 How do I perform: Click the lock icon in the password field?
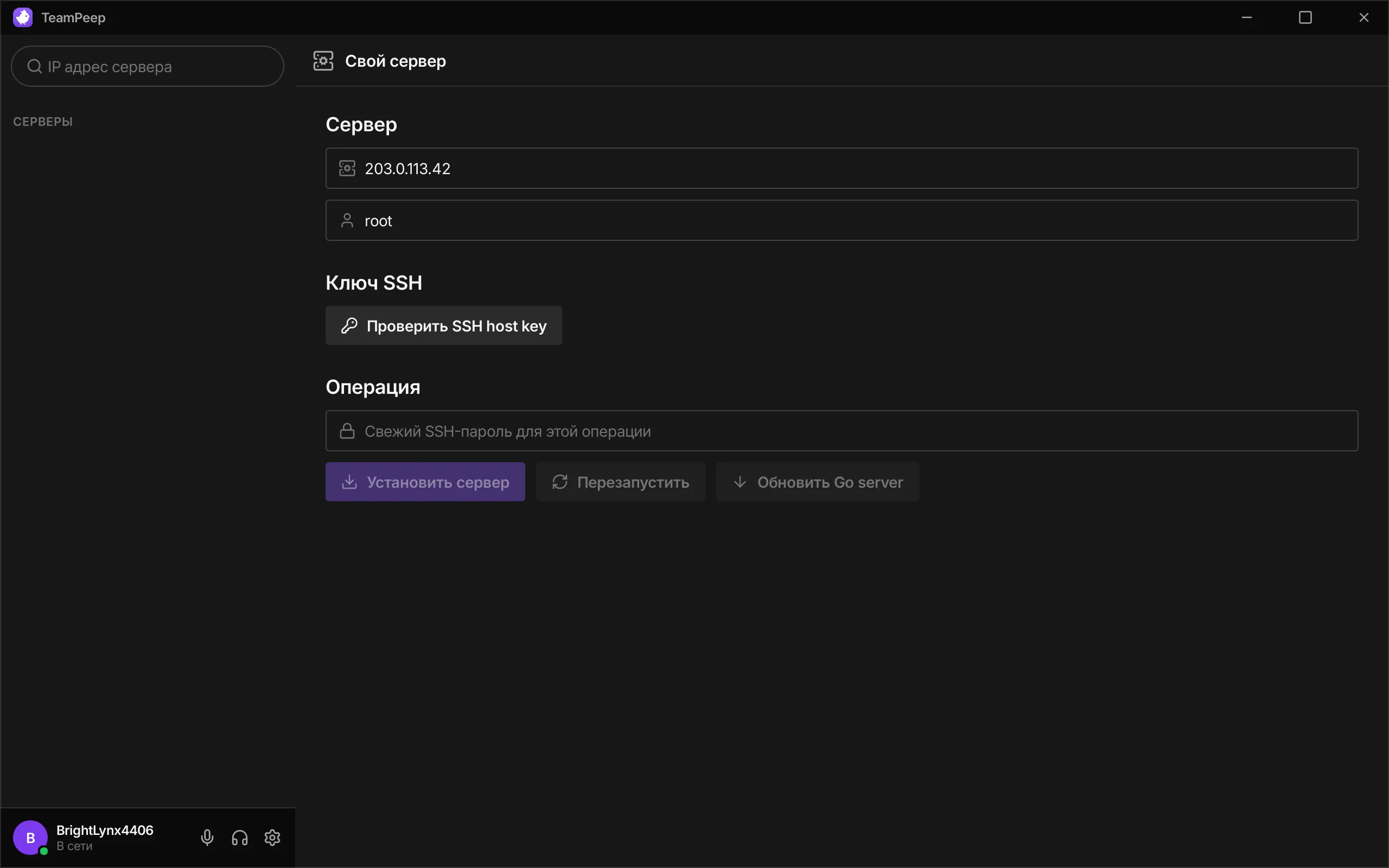coord(347,431)
